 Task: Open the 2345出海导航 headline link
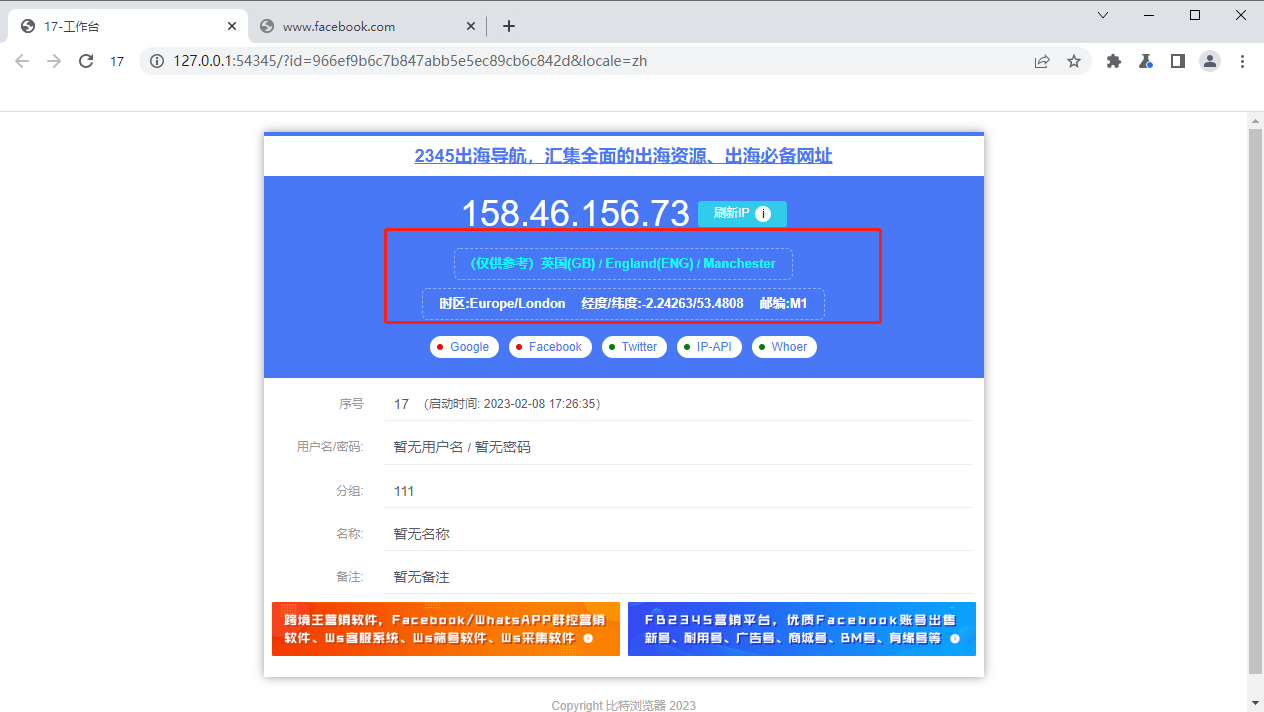pos(623,156)
